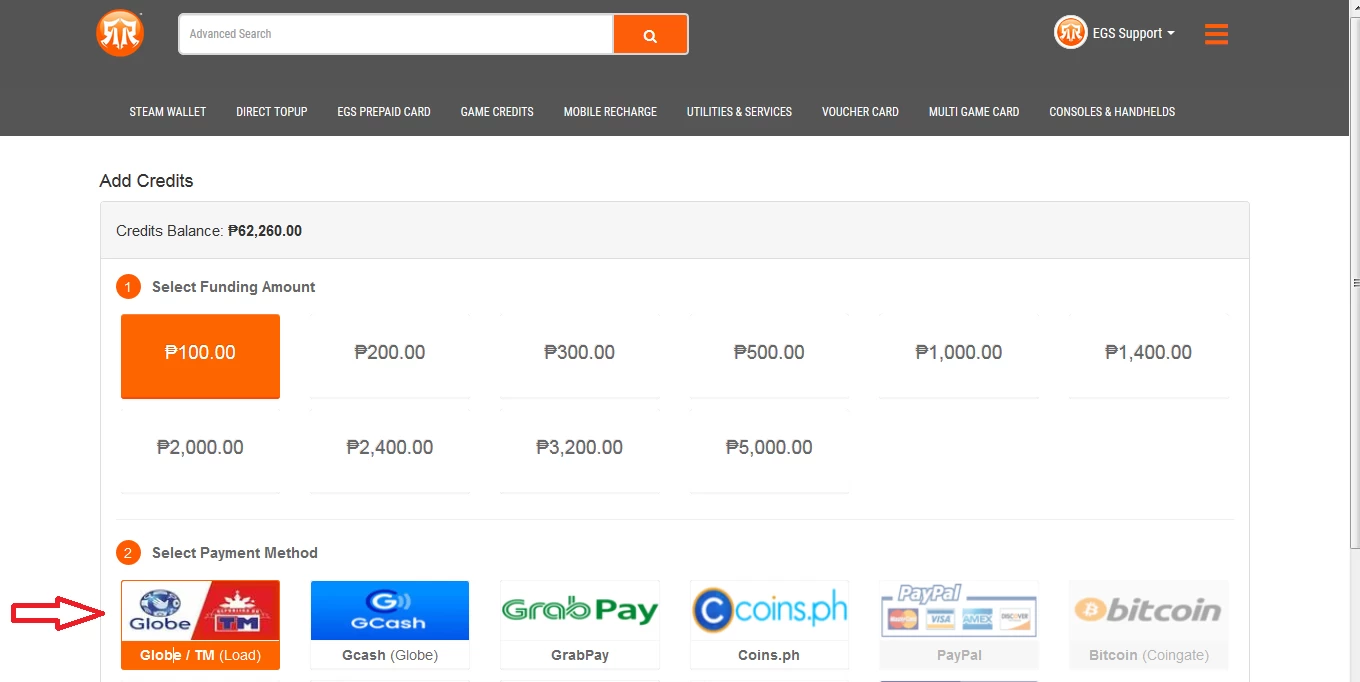This screenshot has height=682, width=1360.
Task: Open the Steam Wallet menu
Action: pos(168,112)
